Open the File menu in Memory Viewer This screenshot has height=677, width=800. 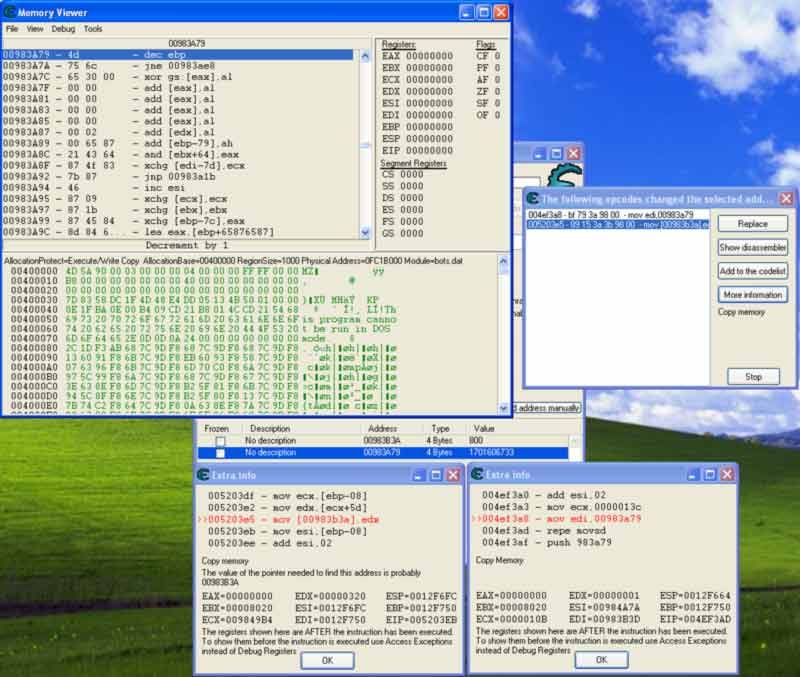(x=12, y=29)
